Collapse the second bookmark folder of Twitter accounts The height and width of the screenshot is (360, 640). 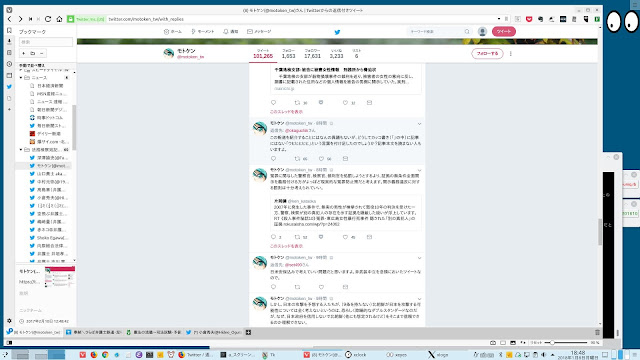point(21,150)
